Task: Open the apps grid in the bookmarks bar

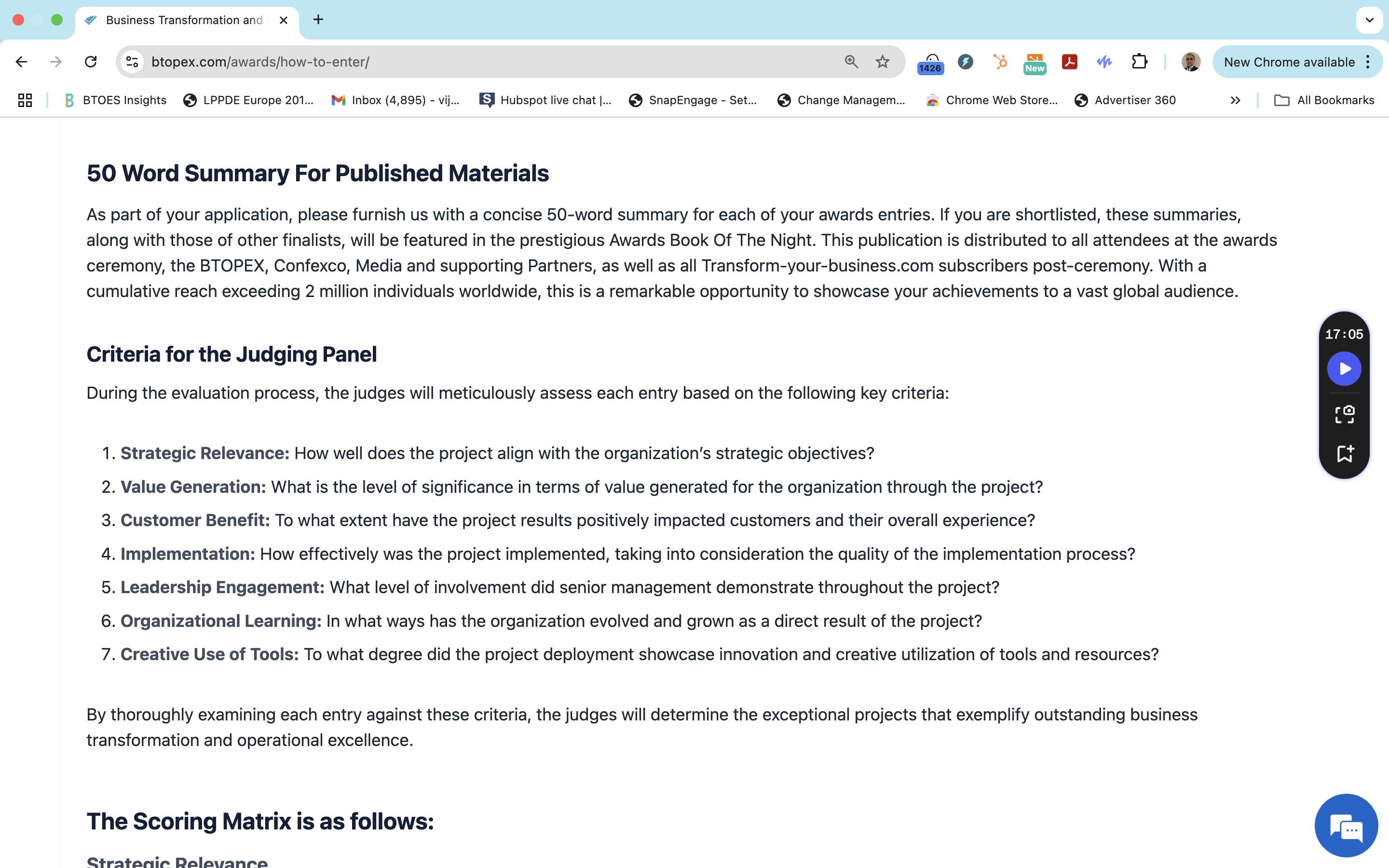Action: coord(25,100)
